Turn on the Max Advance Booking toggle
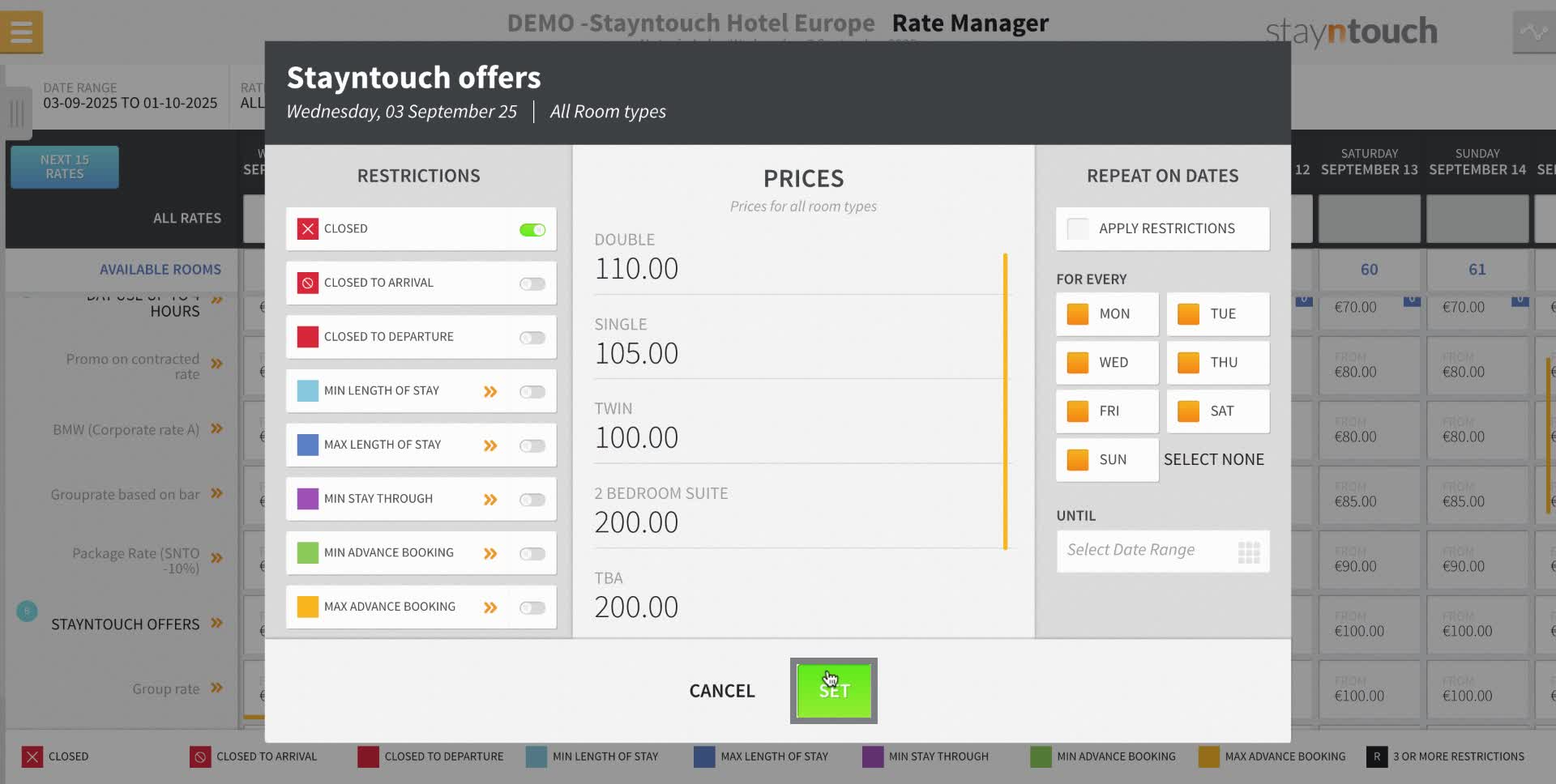This screenshot has width=1556, height=784. point(532,608)
